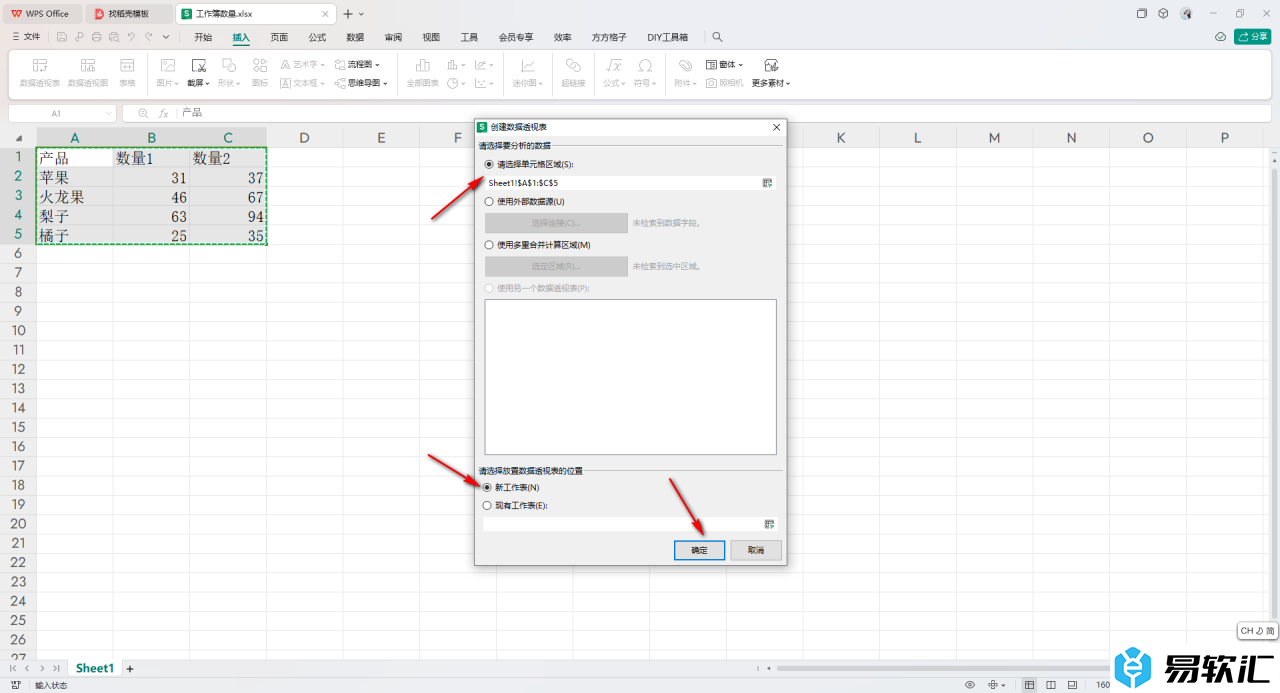This screenshot has height=693, width=1280.
Task: Click the print icon in quick access toolbar
Action: pos(96,37)
